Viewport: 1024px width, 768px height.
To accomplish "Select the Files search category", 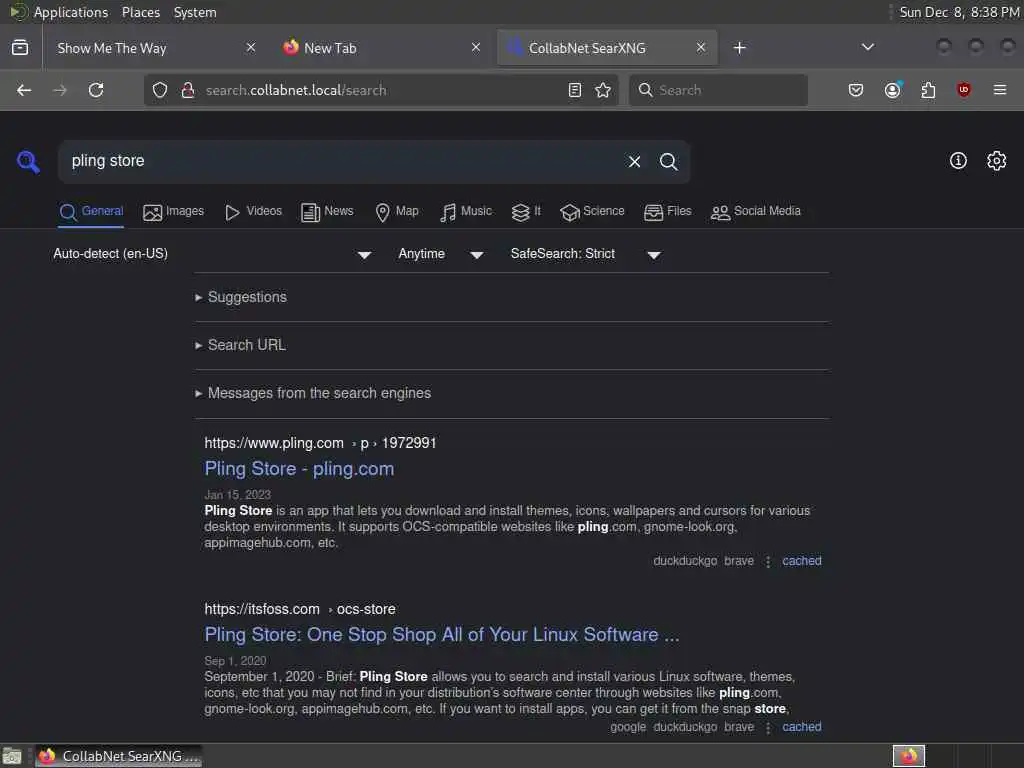I will pos(667,212).
